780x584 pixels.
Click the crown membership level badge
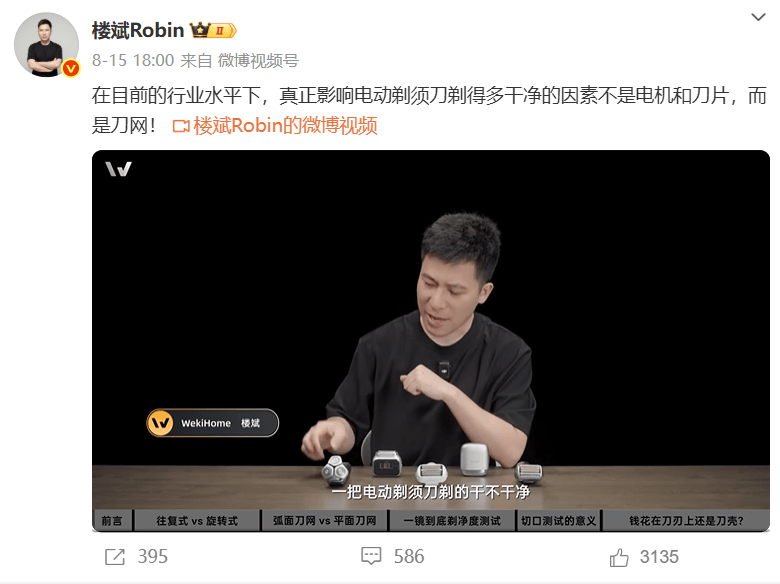213,30
